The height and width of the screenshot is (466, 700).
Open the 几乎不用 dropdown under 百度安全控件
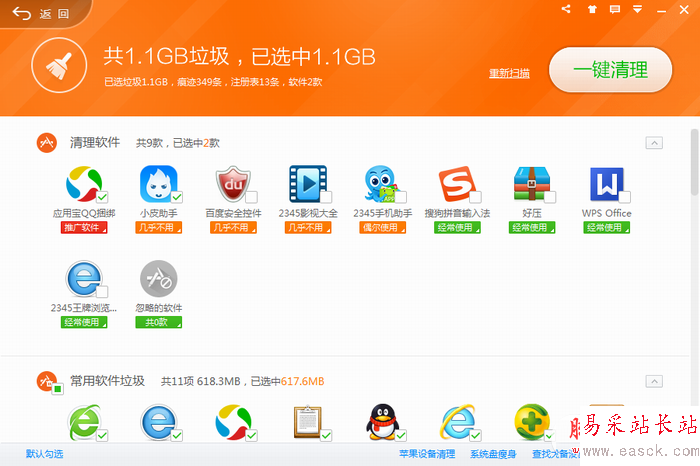233,228
